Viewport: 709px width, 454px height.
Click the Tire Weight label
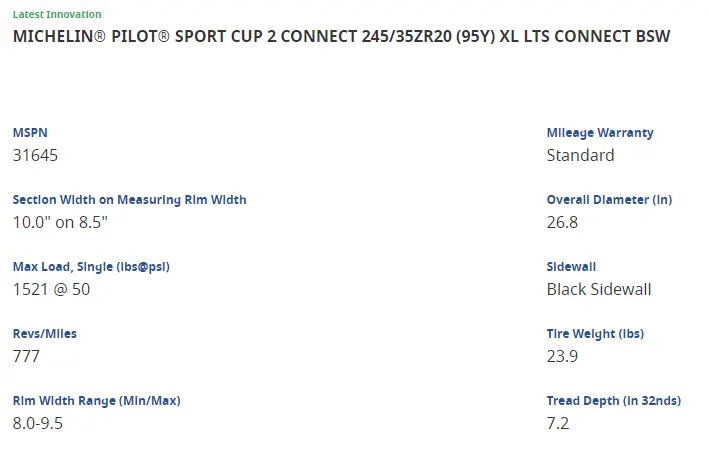point(595,334)
